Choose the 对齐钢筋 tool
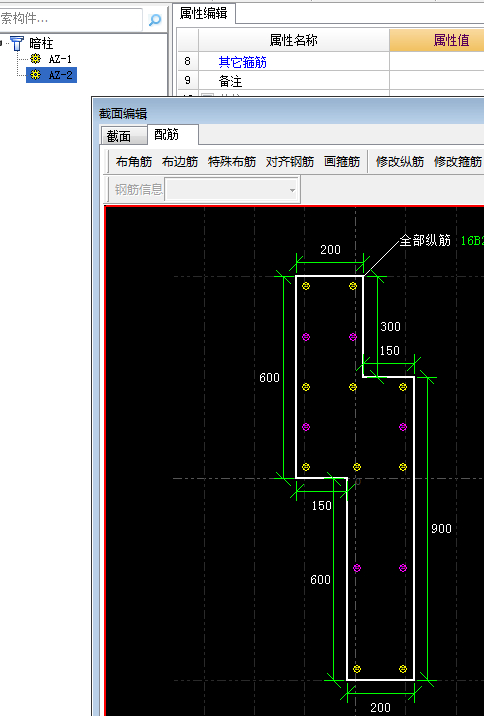This screenshot has height=716, width=484. point(290,162)
